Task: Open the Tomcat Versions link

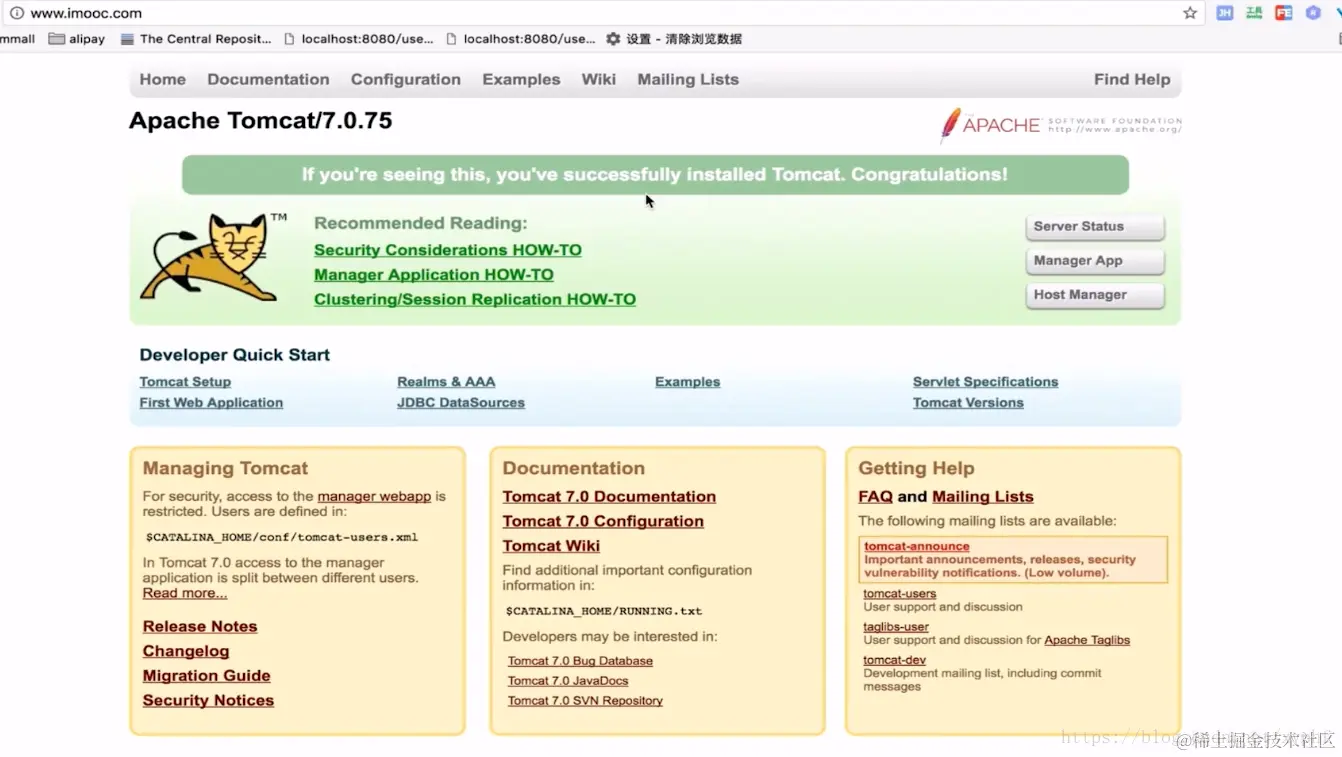Action: point(968,403)
